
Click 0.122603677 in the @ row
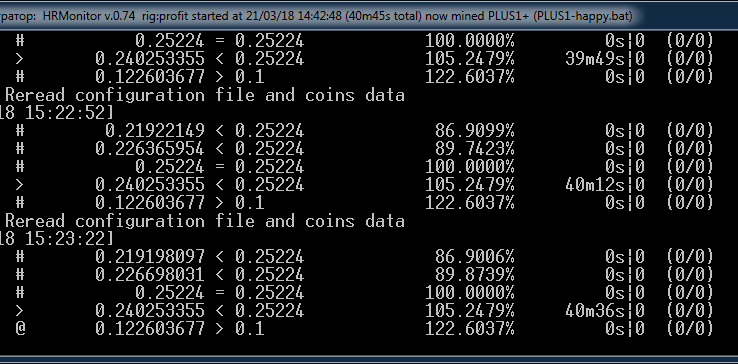point(150,328)
